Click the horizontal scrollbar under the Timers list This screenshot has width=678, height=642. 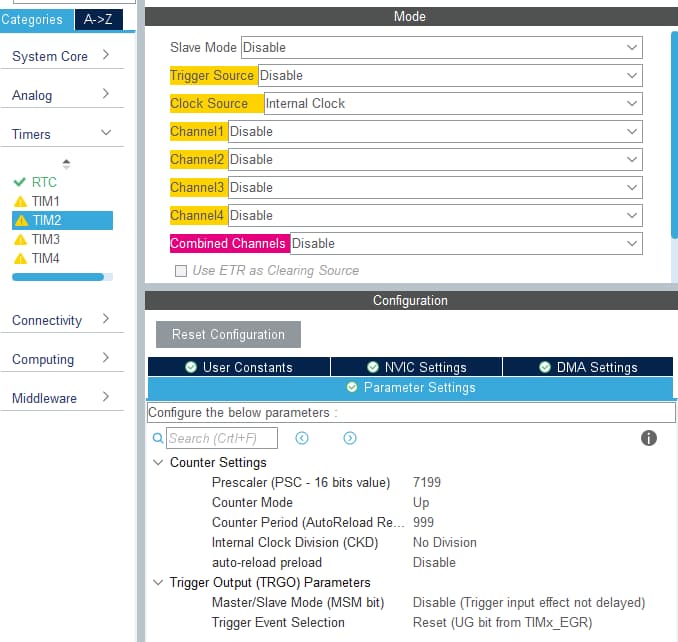[58, 277]
